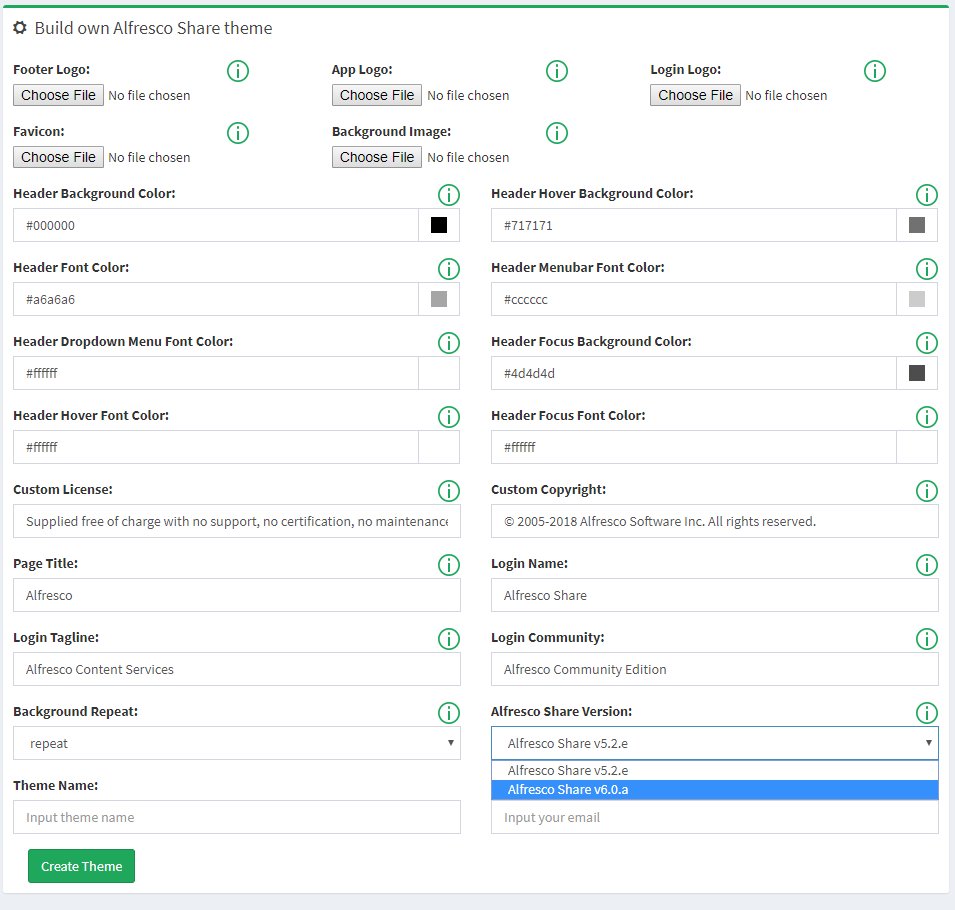The height and width of the screenshot is (910, 955).
Task: Open info for Header Background Color
Action: pyautogui.click(x=448, y=195)
